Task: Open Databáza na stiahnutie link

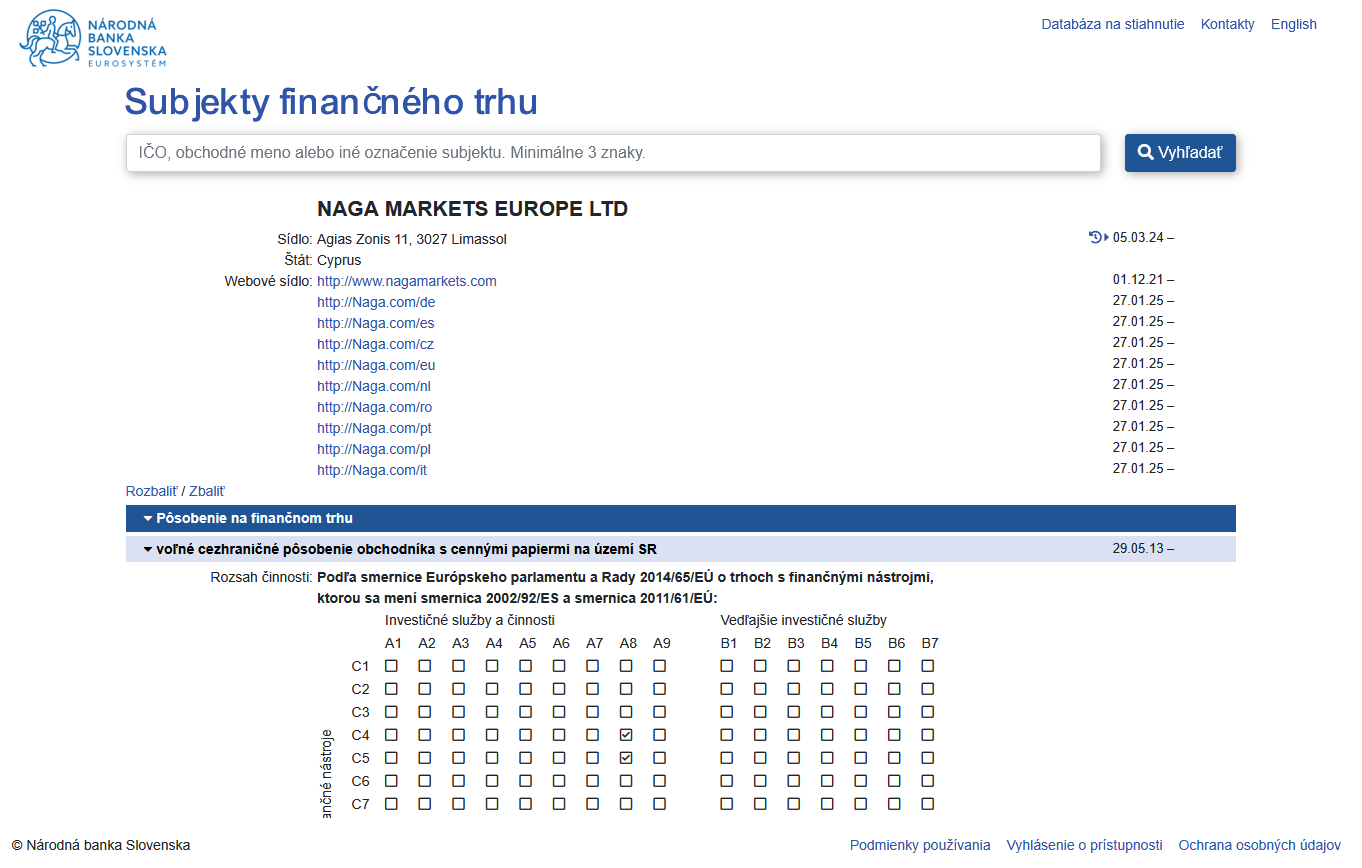Action: [1113, 24]
